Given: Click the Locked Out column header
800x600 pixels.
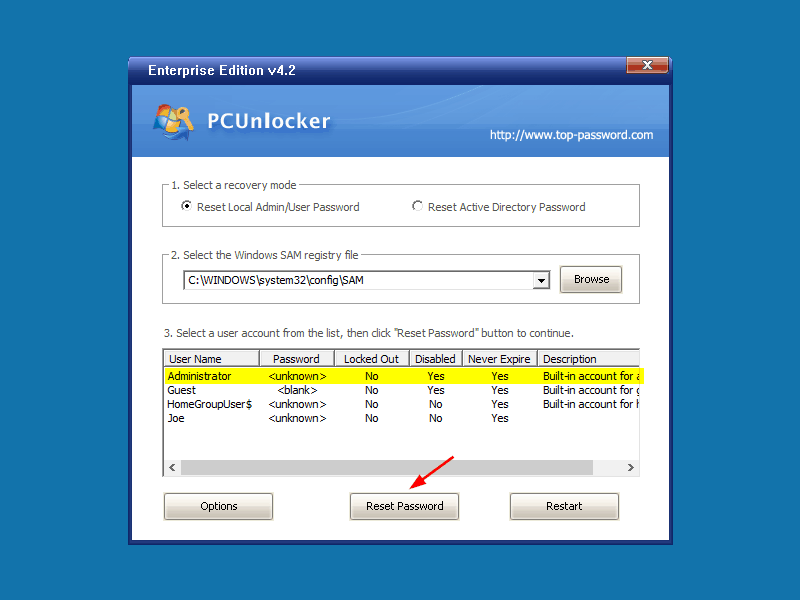Looking at the screenshot, I should (372, 359).
